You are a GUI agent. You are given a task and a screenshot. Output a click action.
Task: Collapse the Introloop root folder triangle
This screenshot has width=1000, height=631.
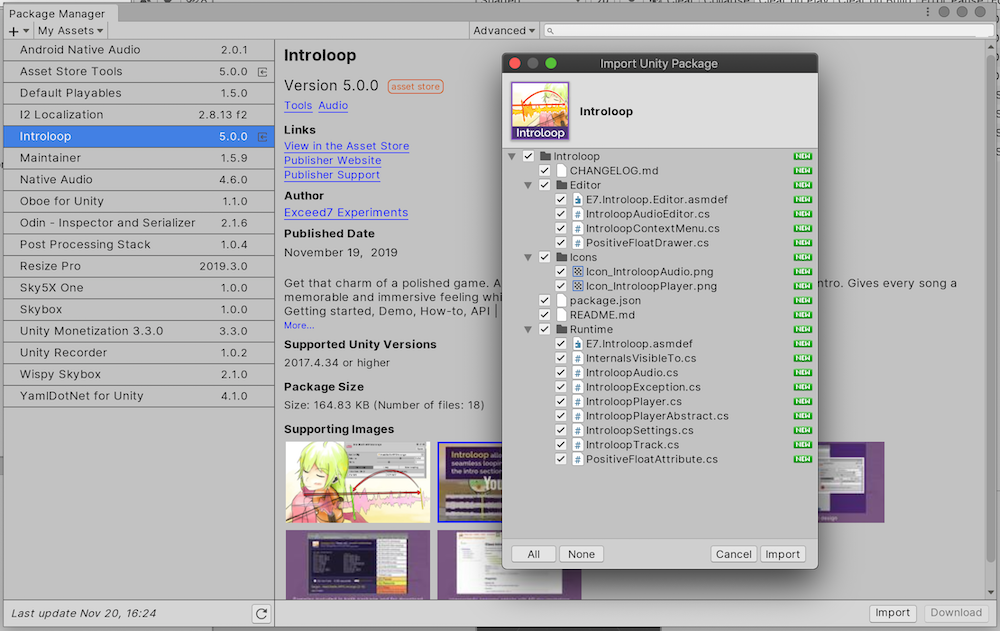[511, 156]
